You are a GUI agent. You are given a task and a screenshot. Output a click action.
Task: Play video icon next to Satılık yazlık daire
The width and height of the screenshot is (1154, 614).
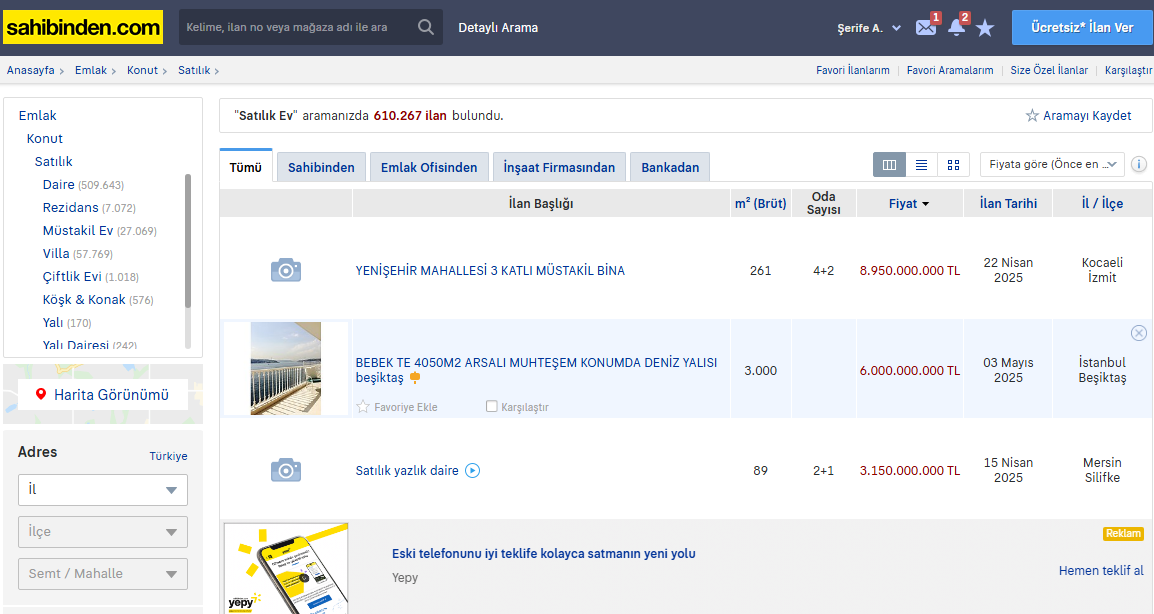point(473,471)
